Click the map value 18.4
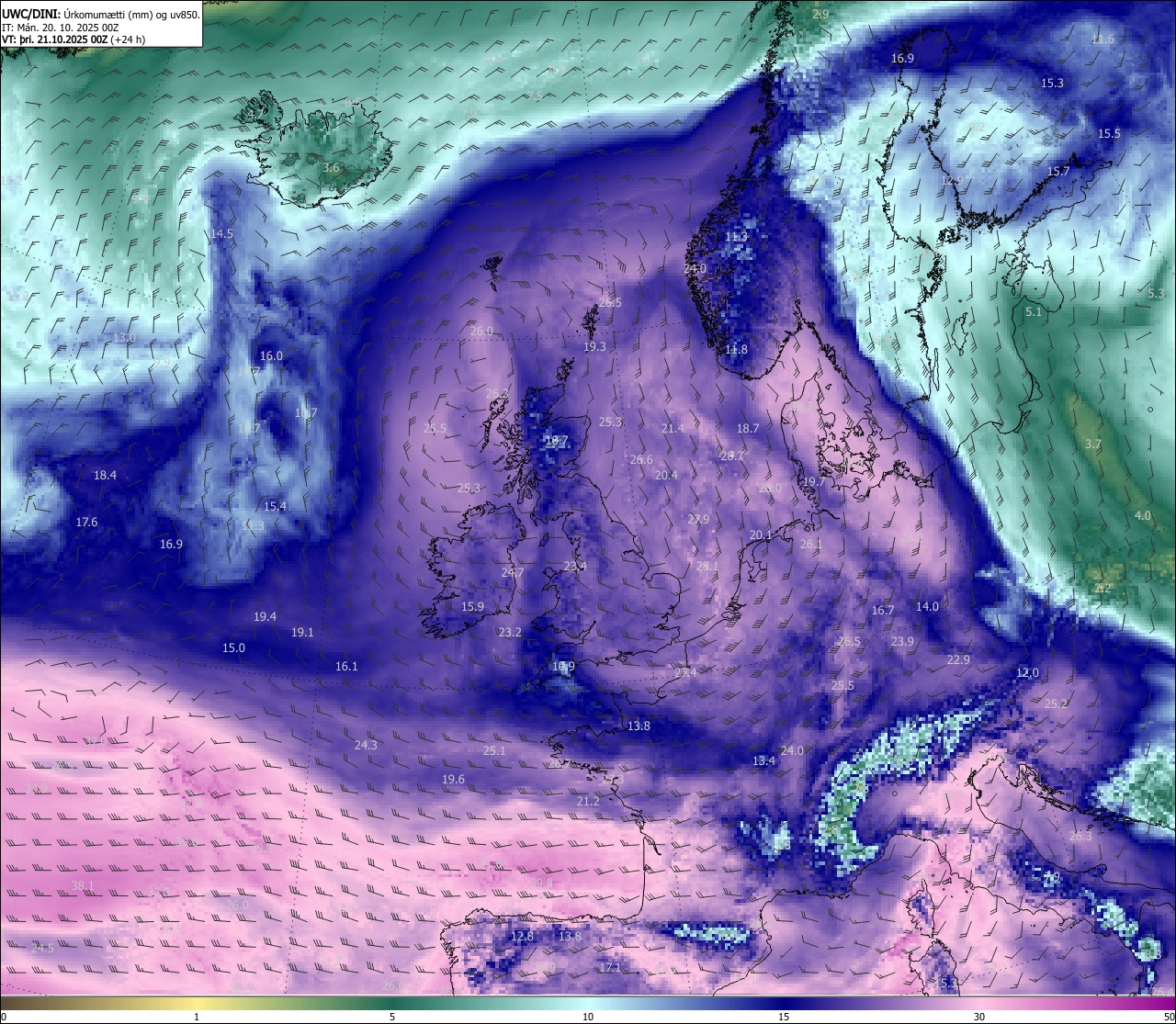The height and width of the screenshot is (1024, 1176). coord(105,476)
